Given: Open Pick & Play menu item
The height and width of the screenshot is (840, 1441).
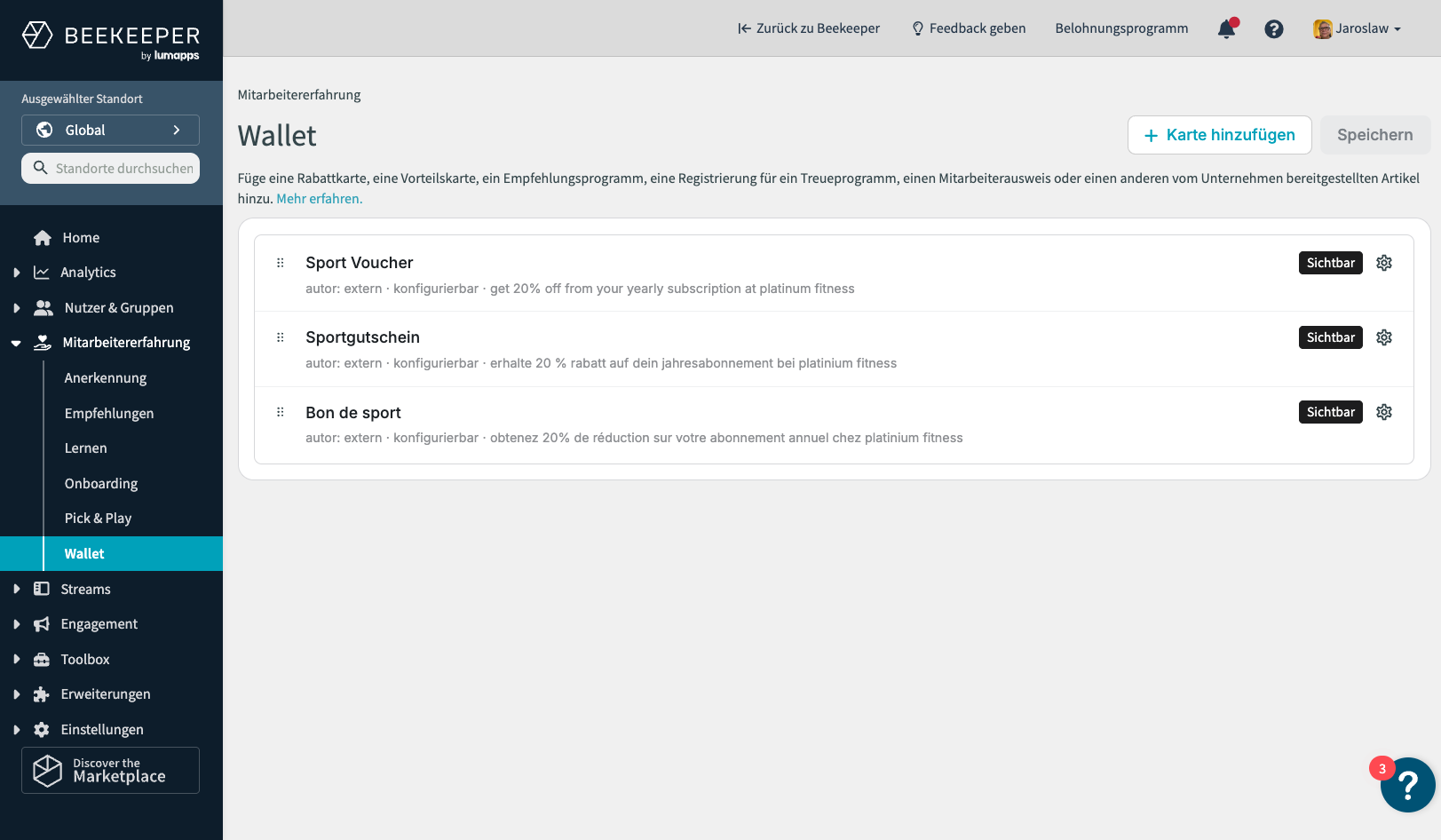Looking at the screenshot, I should click(x=98, y=519).
